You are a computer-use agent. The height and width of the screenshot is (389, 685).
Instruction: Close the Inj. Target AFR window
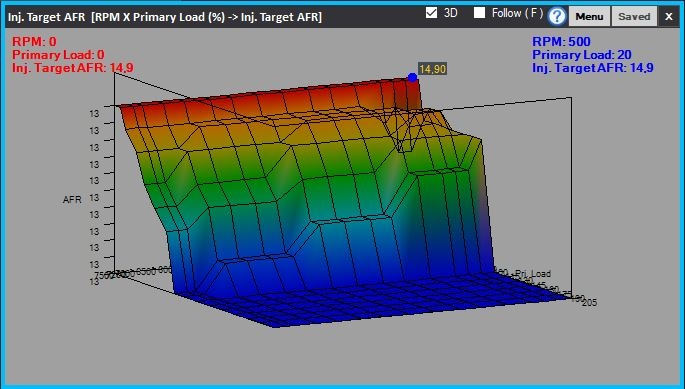(669, 17)
